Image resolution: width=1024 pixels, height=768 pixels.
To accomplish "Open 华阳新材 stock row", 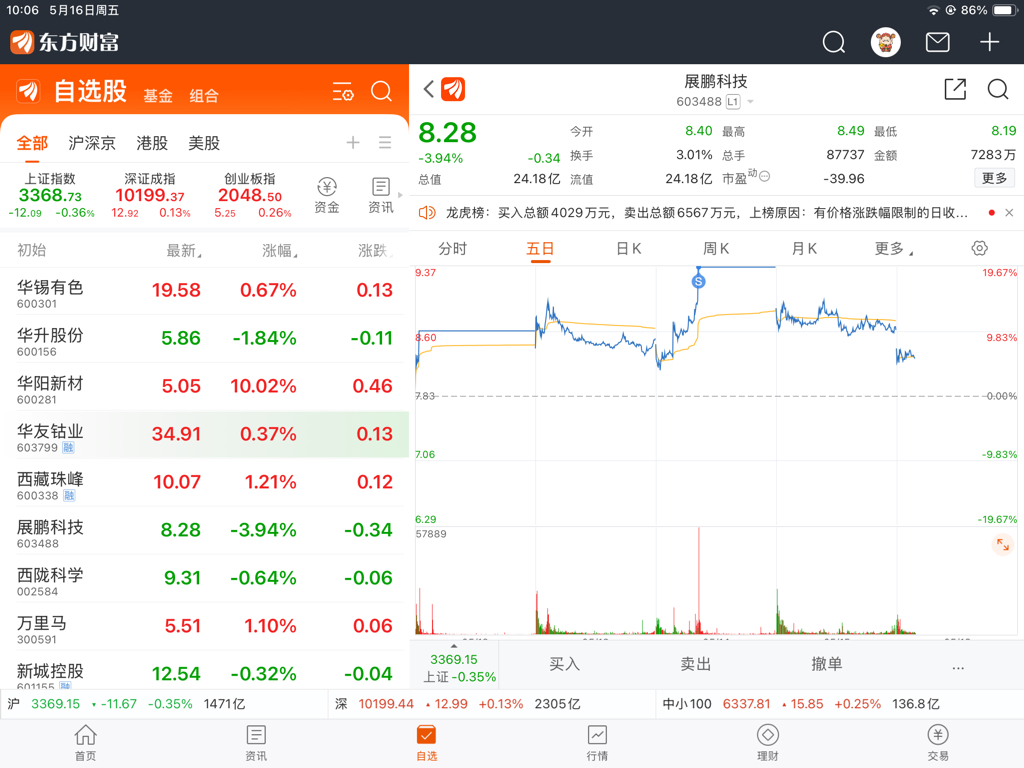I will tap(204, 387).
